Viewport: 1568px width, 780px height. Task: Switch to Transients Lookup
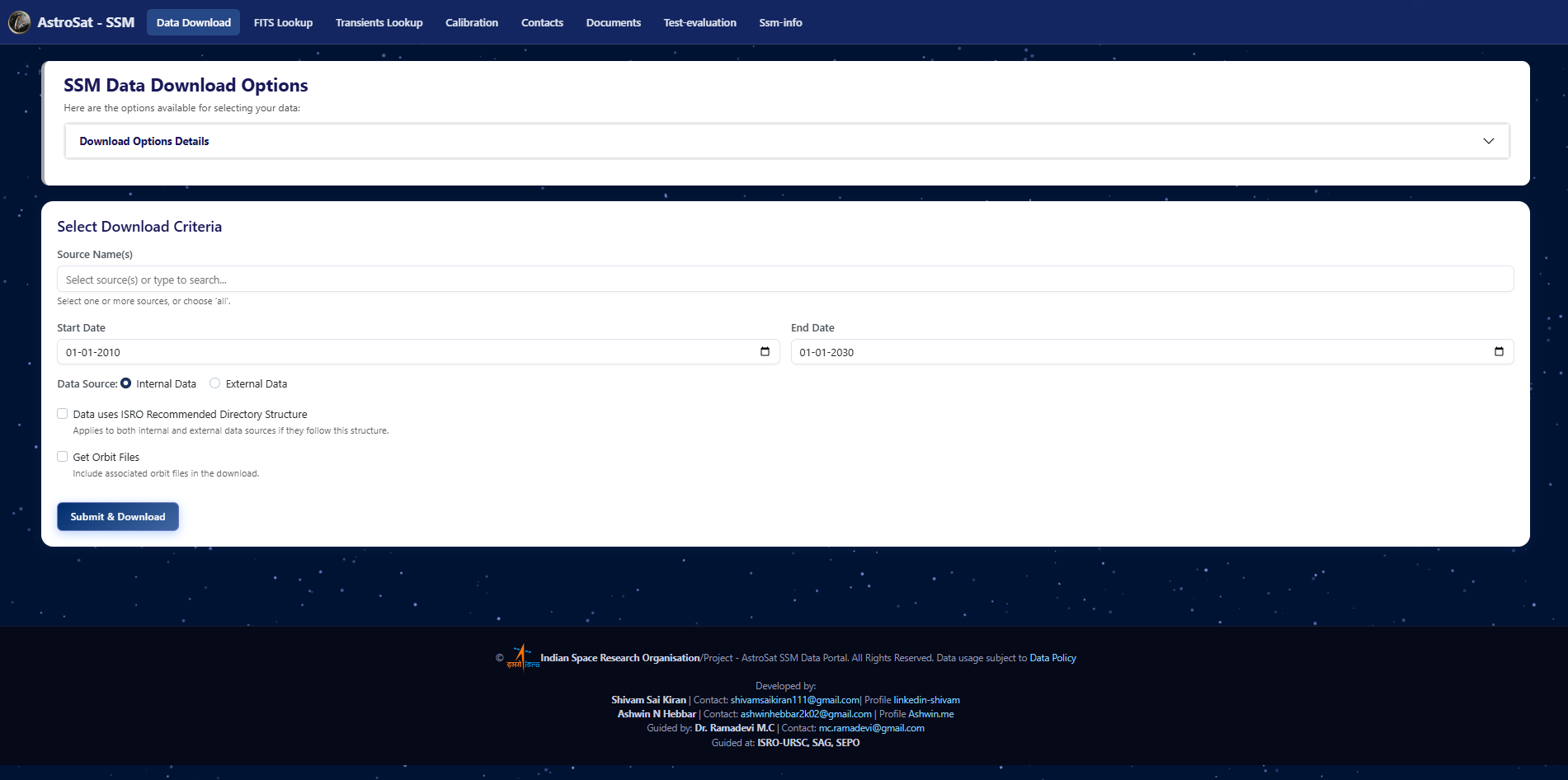379,22
